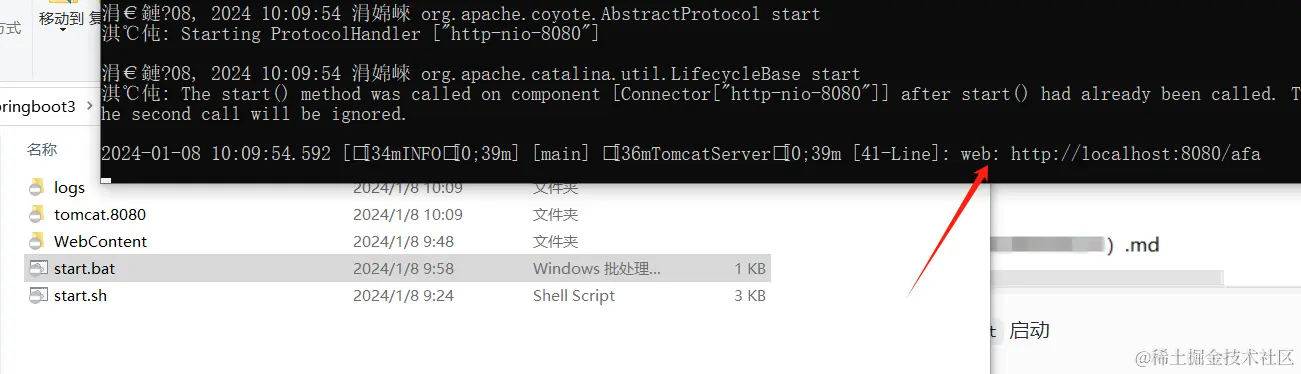This screenshot has height=374, width=1301.
Task: Sort files by the 名称 column header
Action: pyautogui.click(x=42, y=149)
